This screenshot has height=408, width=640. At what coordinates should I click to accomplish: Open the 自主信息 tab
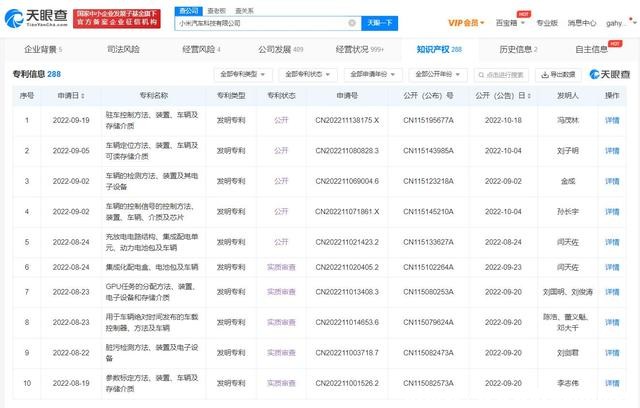tap(591, 49)
